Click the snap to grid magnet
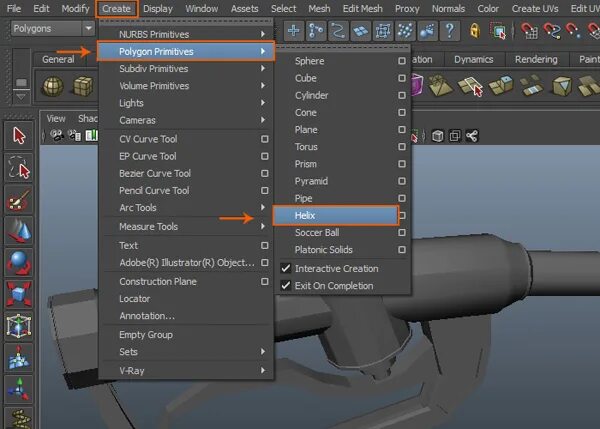The image size is (600, 429). pos(530,31)
